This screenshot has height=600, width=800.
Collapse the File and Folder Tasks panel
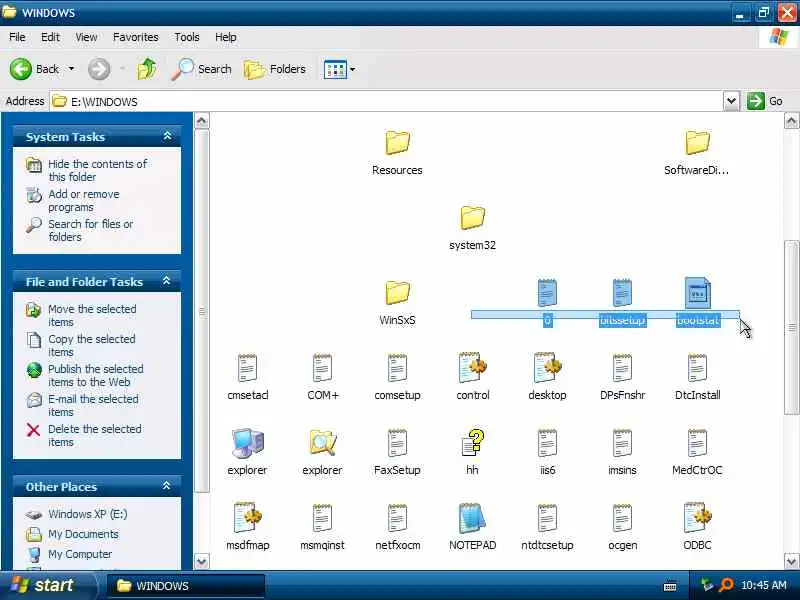pyautogui.click(x=167, y=281)
